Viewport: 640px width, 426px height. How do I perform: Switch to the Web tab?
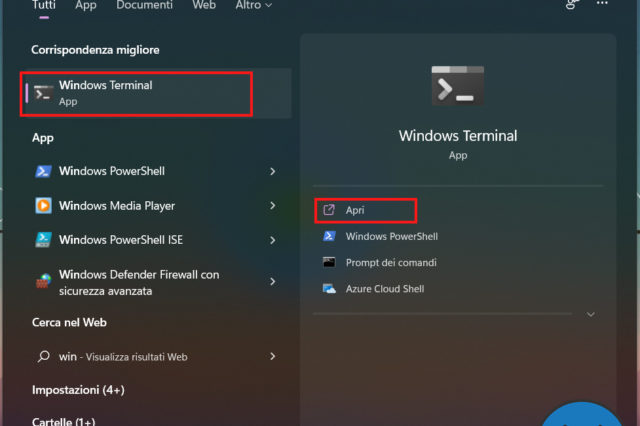(204, 5)
